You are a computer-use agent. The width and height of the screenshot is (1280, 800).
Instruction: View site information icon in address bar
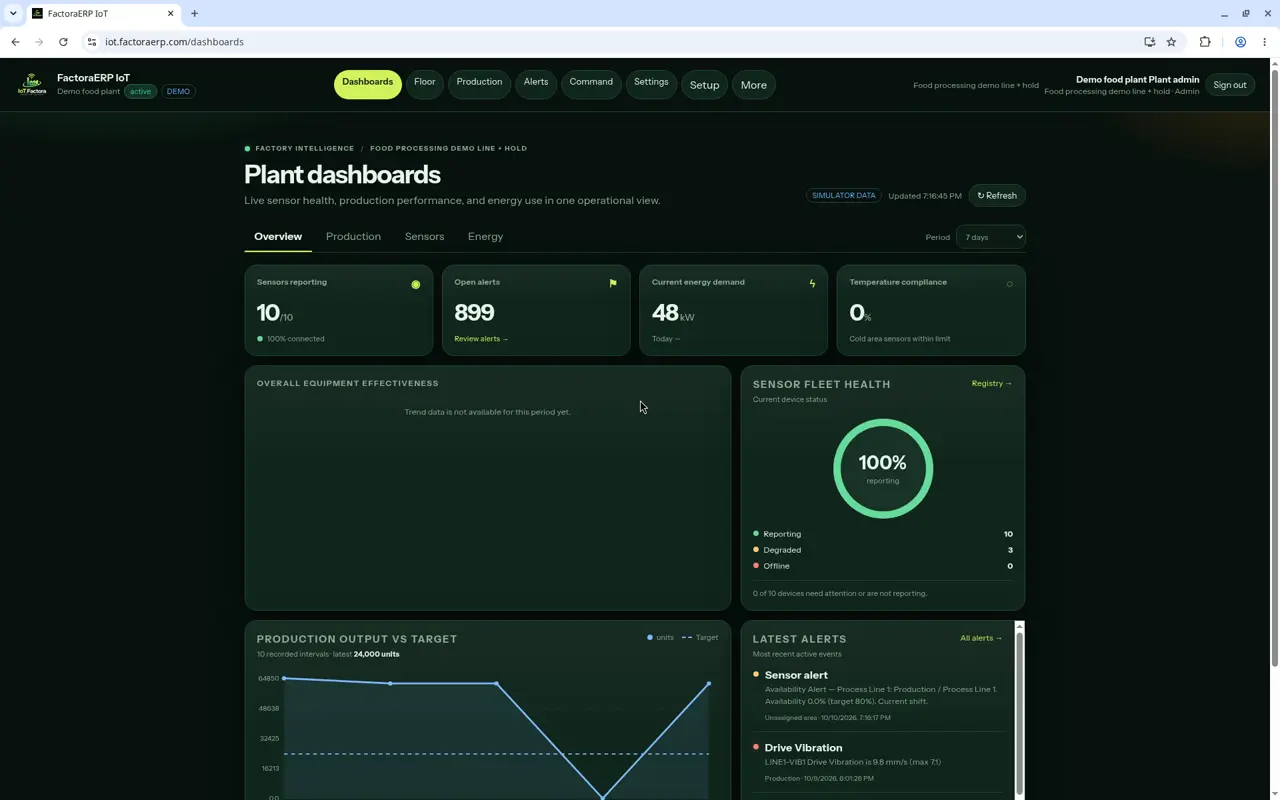click(x=91, y=42)
